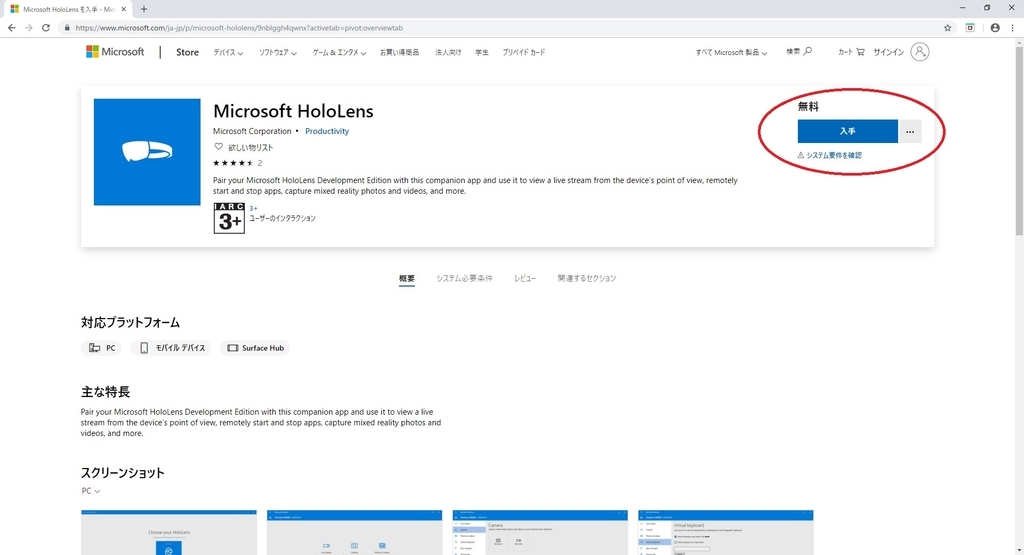
Task: Select the mobile device platform chip
Action: tap(172, 348)
